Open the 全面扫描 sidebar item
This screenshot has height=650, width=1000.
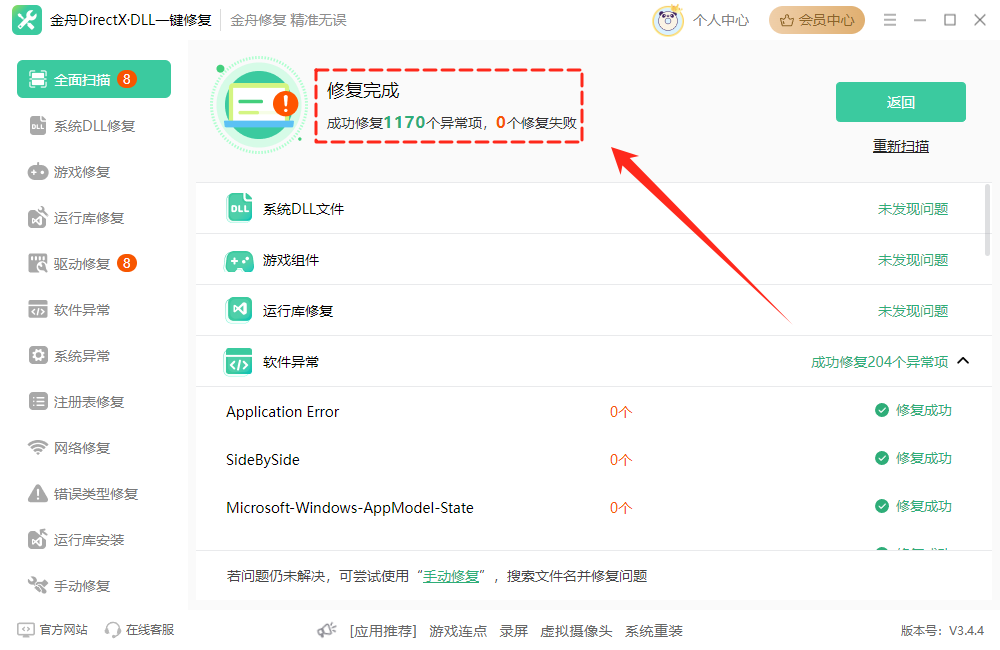[x=94, y=79]
